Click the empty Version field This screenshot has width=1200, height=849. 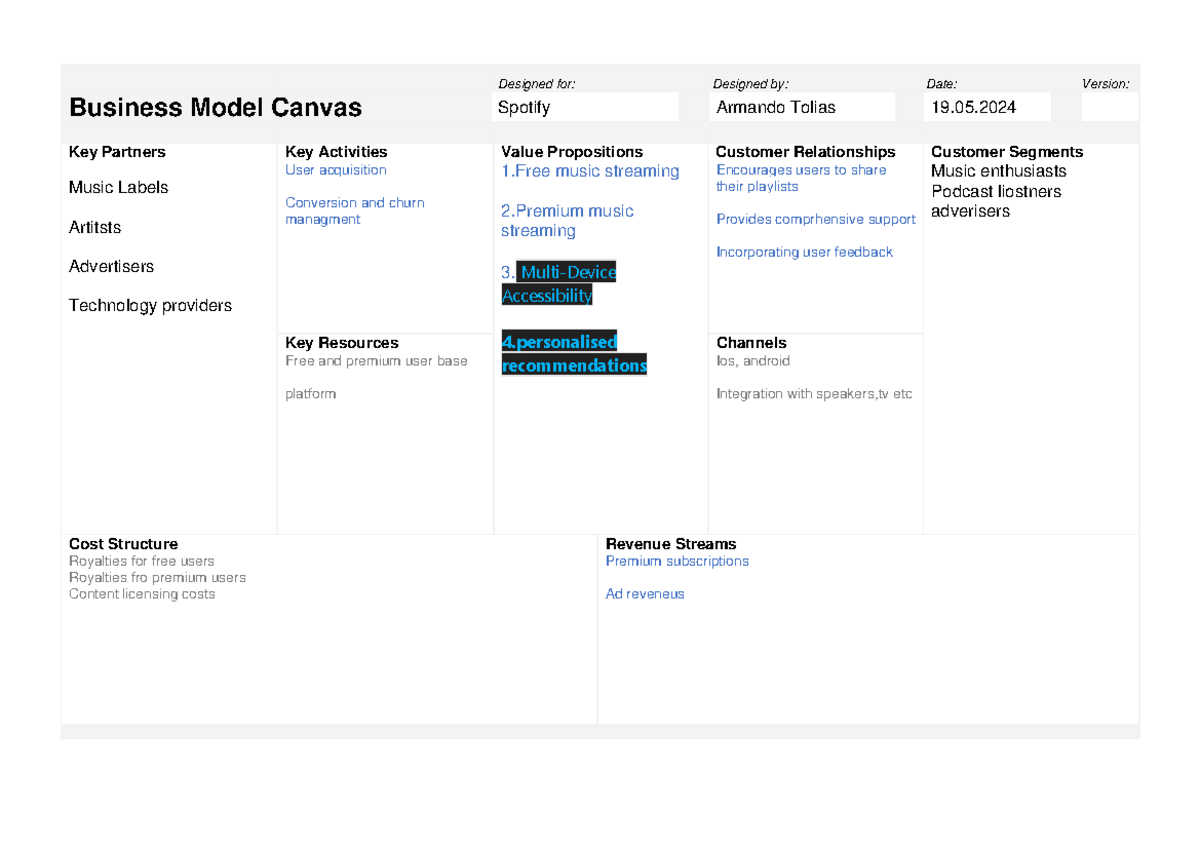[1110, 106]
